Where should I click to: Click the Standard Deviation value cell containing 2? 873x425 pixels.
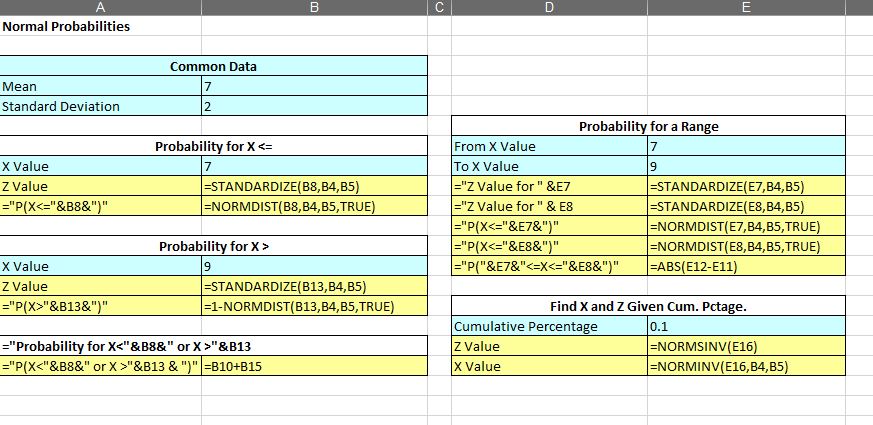315,106
